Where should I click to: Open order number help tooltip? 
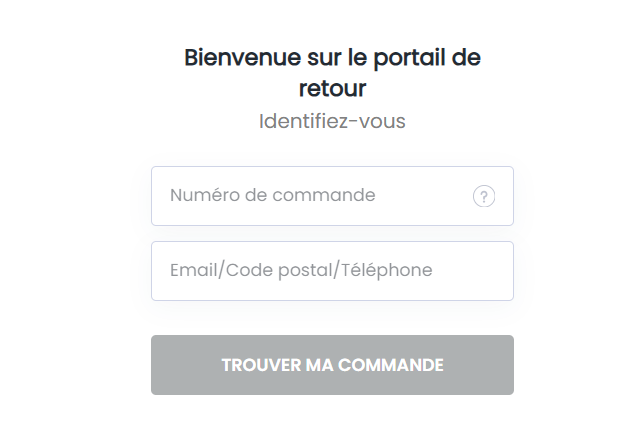[484, 197]
